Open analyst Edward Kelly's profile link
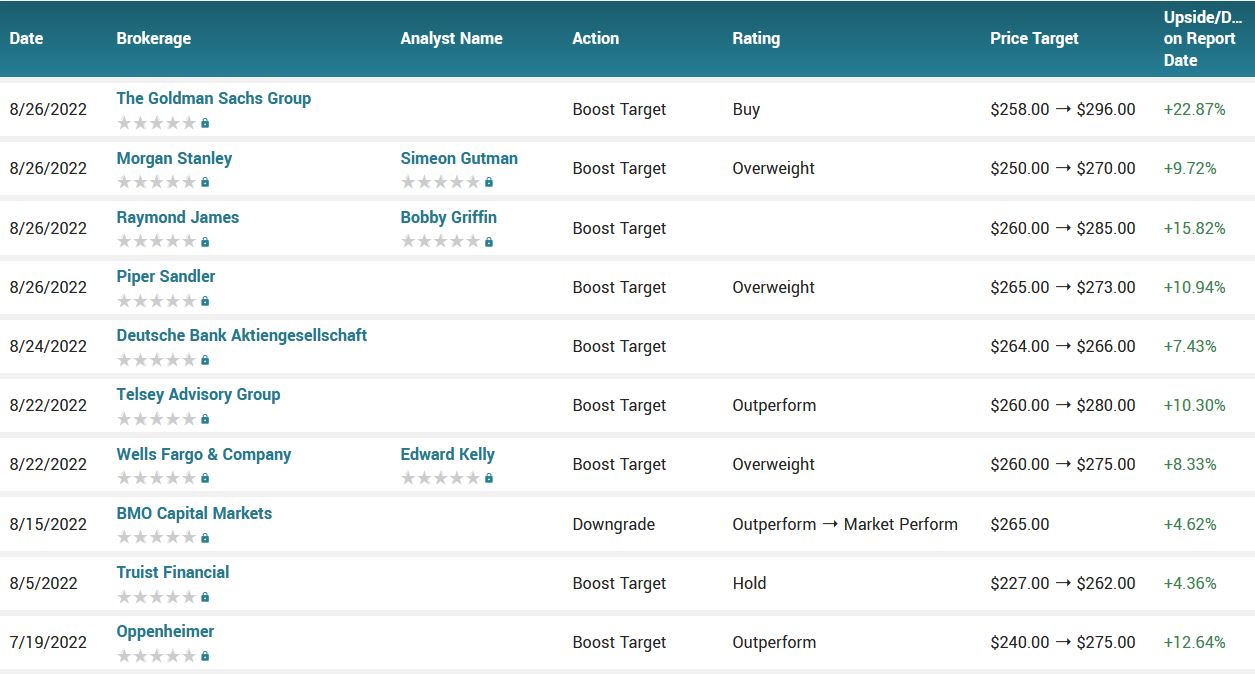 point(448,454)
